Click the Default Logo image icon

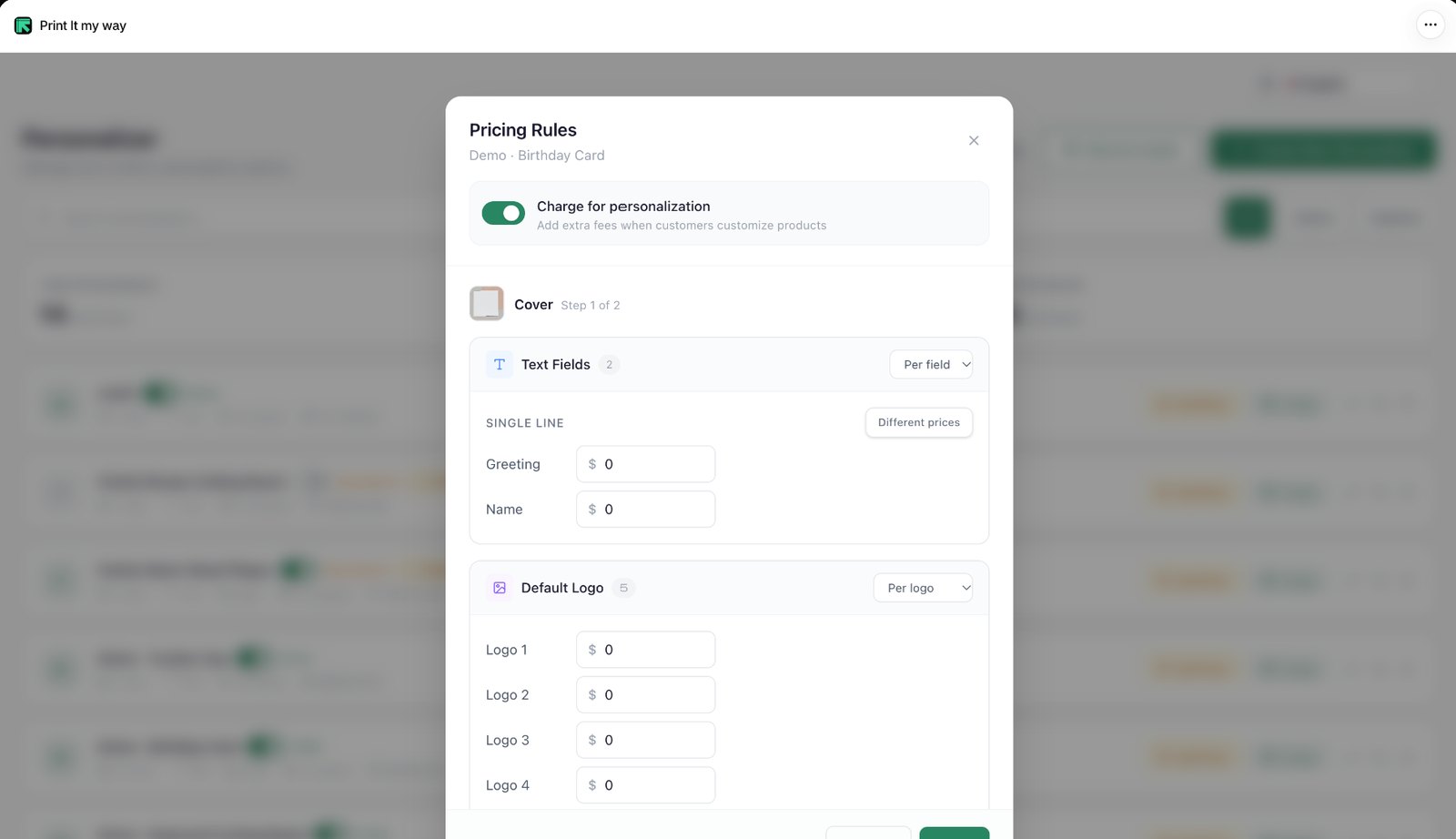click(x=500, y=588)
